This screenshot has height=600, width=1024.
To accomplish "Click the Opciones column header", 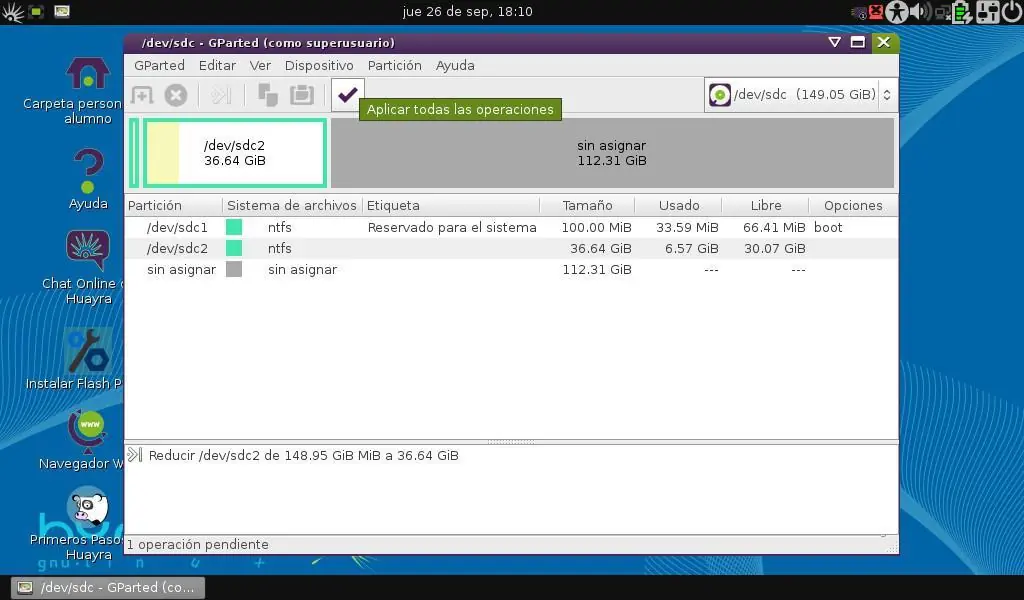I will [853, 206].
